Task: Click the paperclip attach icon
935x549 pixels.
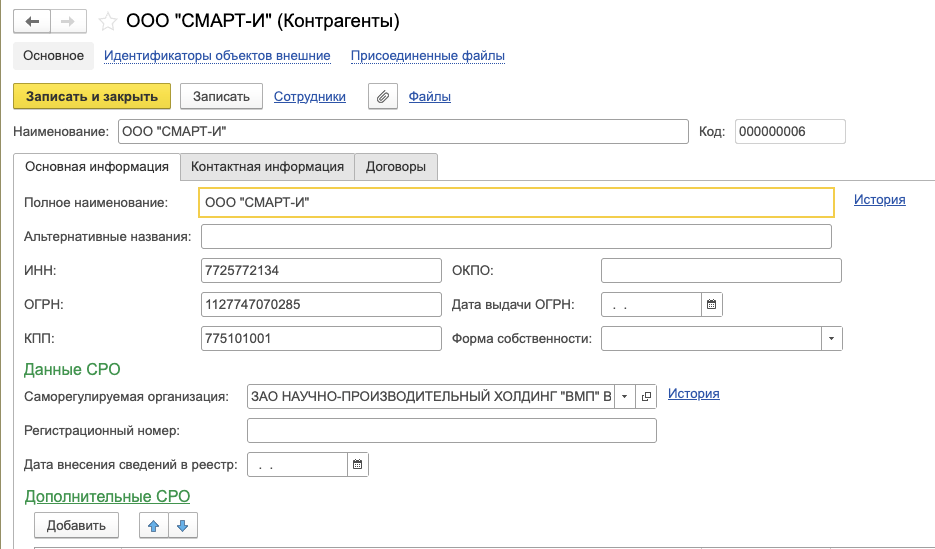Action: (x=383, y=97)
